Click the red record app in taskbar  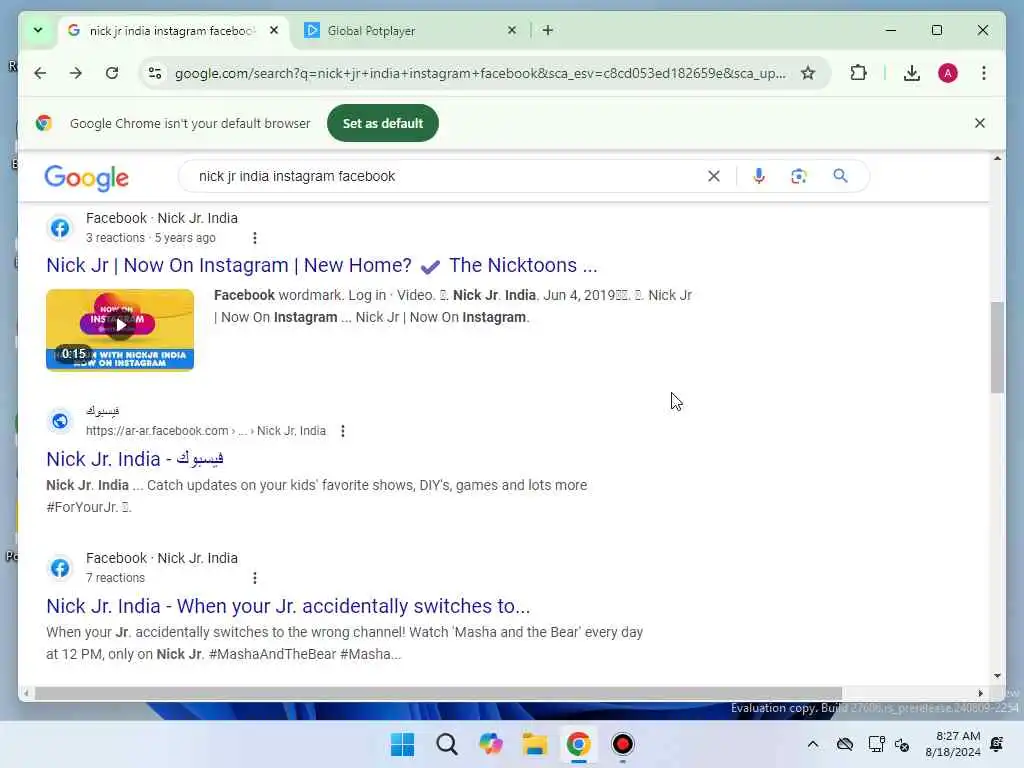622,744
